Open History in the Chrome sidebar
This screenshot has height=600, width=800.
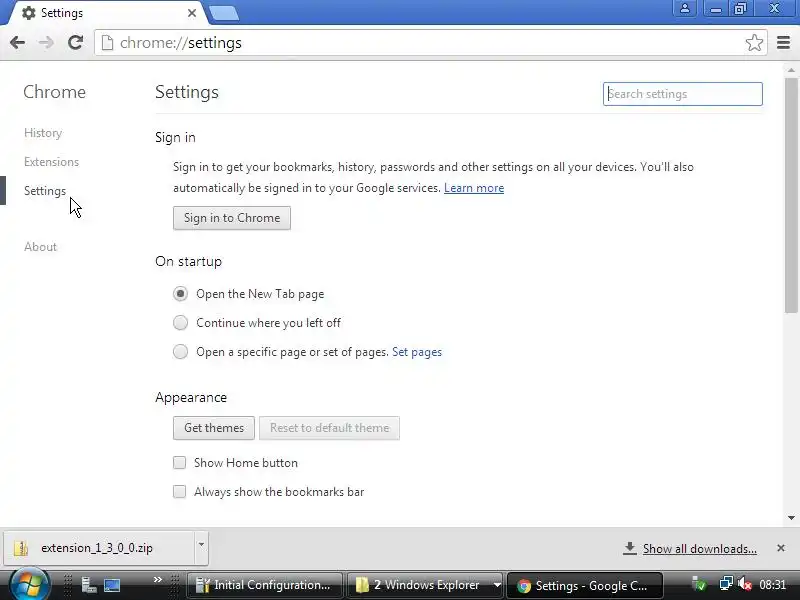coord(43,133)
